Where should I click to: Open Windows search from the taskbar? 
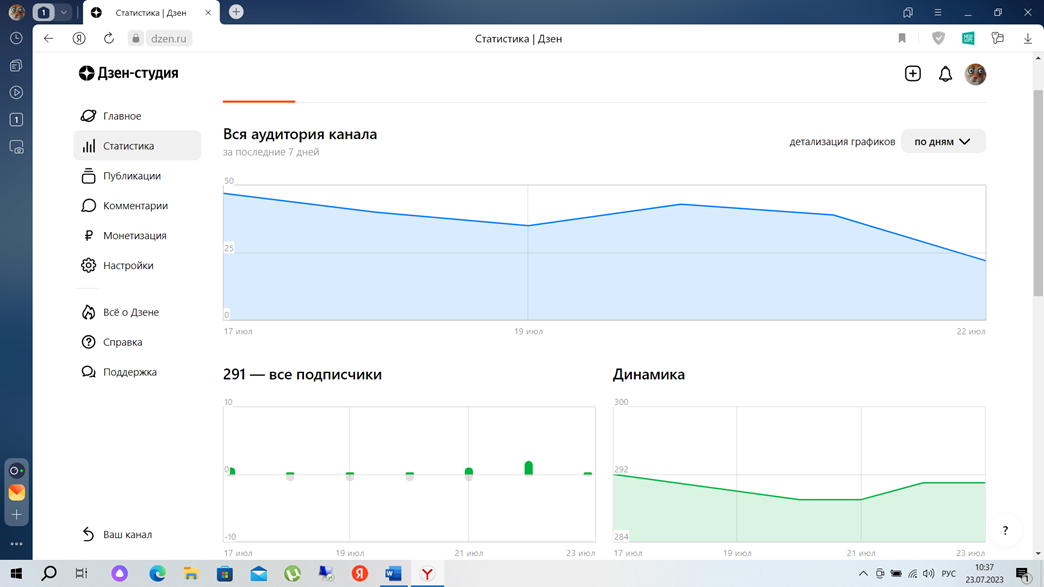pyautogui.click(x=49, y=573)
